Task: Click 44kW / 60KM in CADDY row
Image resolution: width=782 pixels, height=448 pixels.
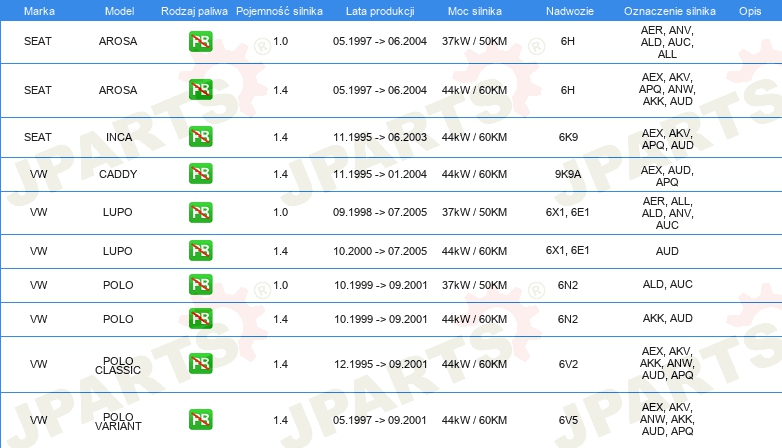Action: [474, 174]
